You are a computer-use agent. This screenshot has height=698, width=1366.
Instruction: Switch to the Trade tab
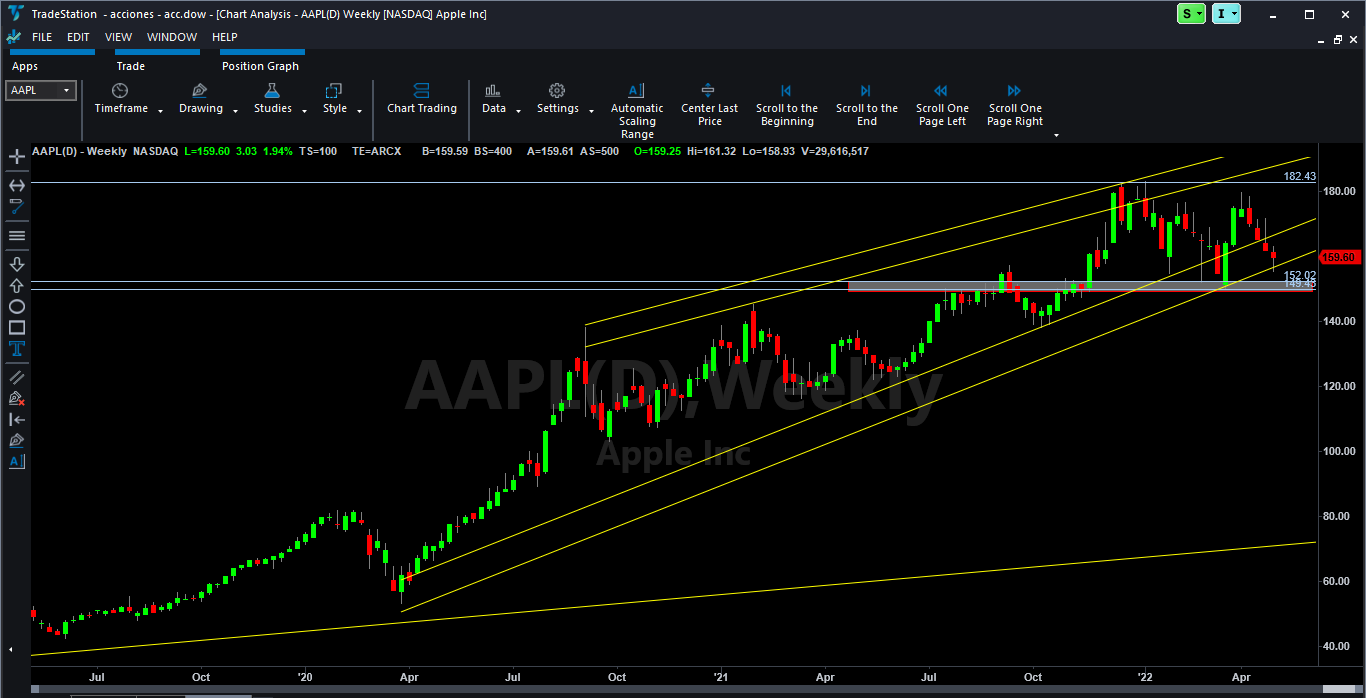[131, 66]
